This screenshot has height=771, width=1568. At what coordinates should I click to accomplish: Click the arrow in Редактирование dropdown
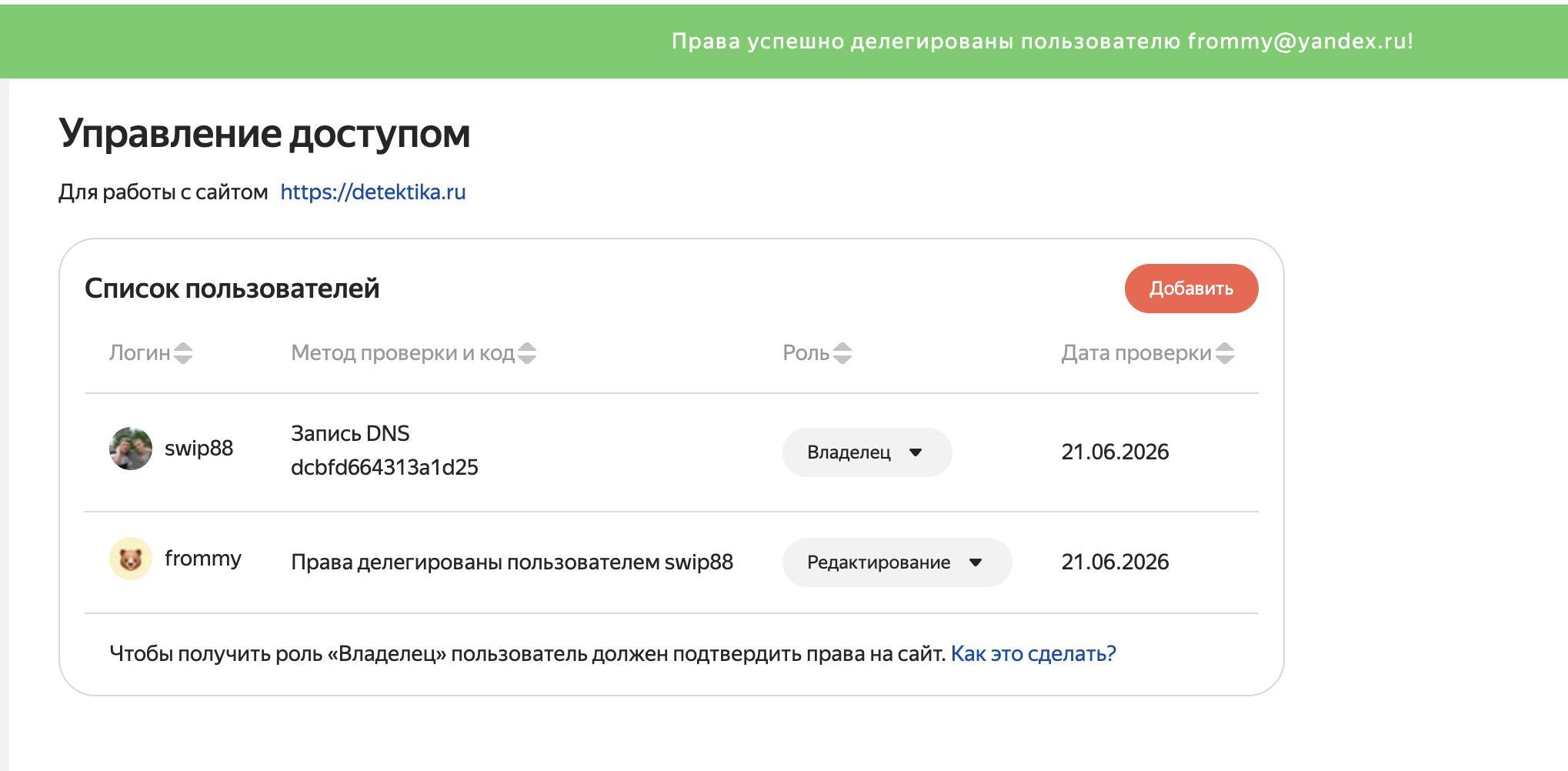tap(976, 562)
